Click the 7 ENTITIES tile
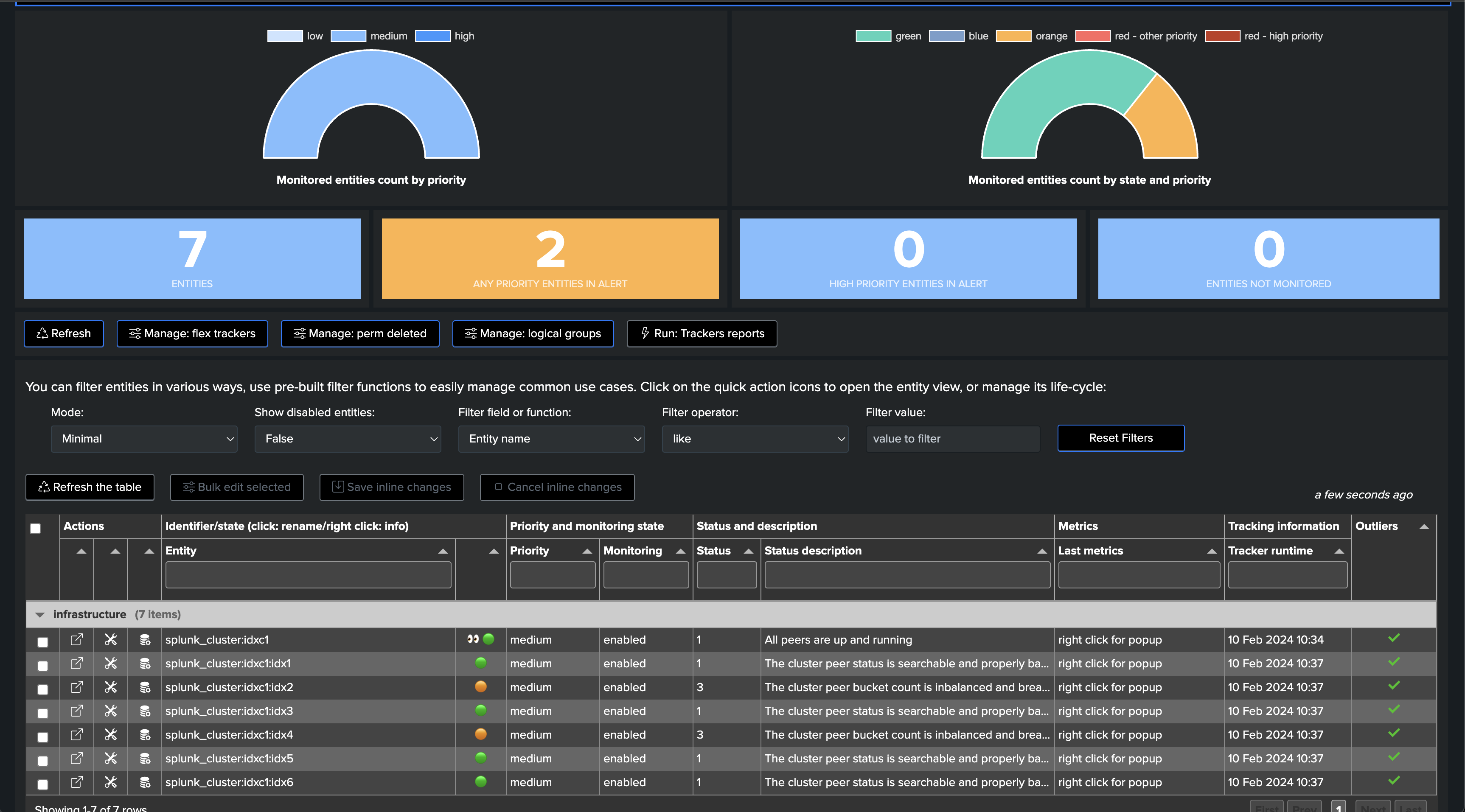Screen dimensions: 1465x812 (x=192, y=259)
